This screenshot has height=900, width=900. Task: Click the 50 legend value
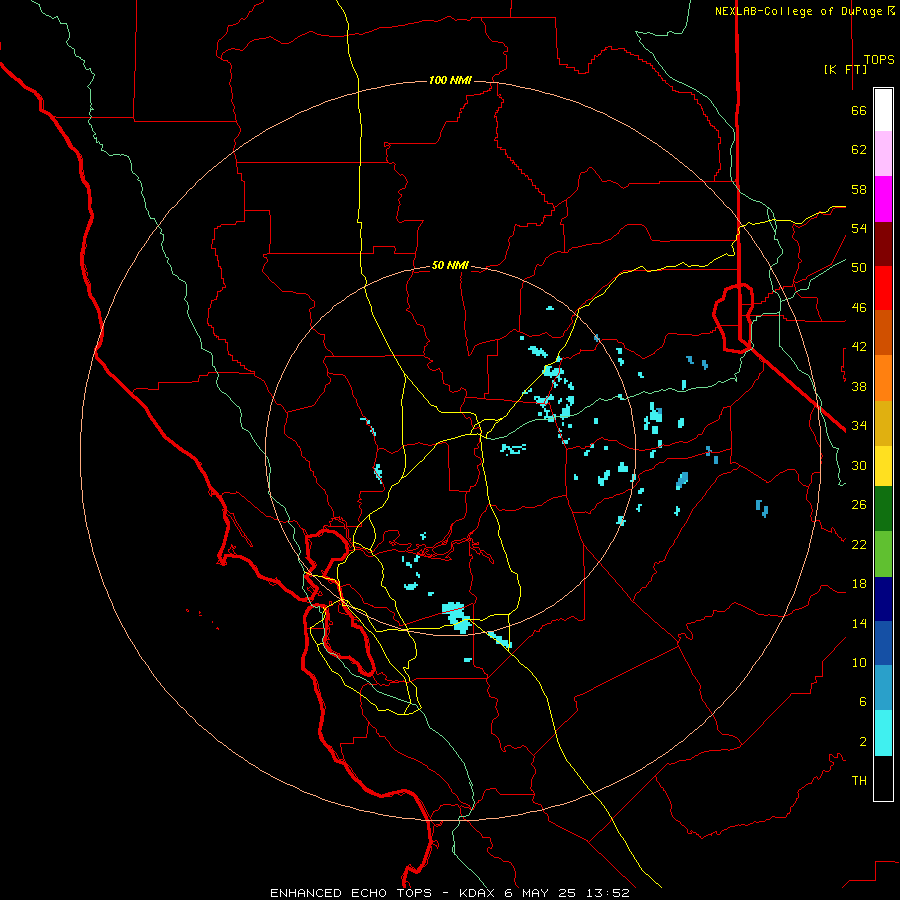(859, 268)
